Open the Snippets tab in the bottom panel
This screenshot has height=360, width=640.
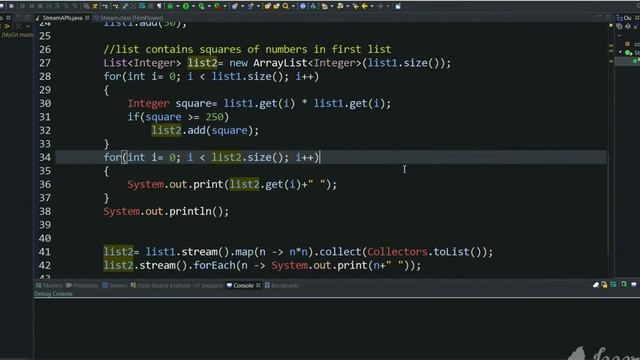[x=209, y=285]
